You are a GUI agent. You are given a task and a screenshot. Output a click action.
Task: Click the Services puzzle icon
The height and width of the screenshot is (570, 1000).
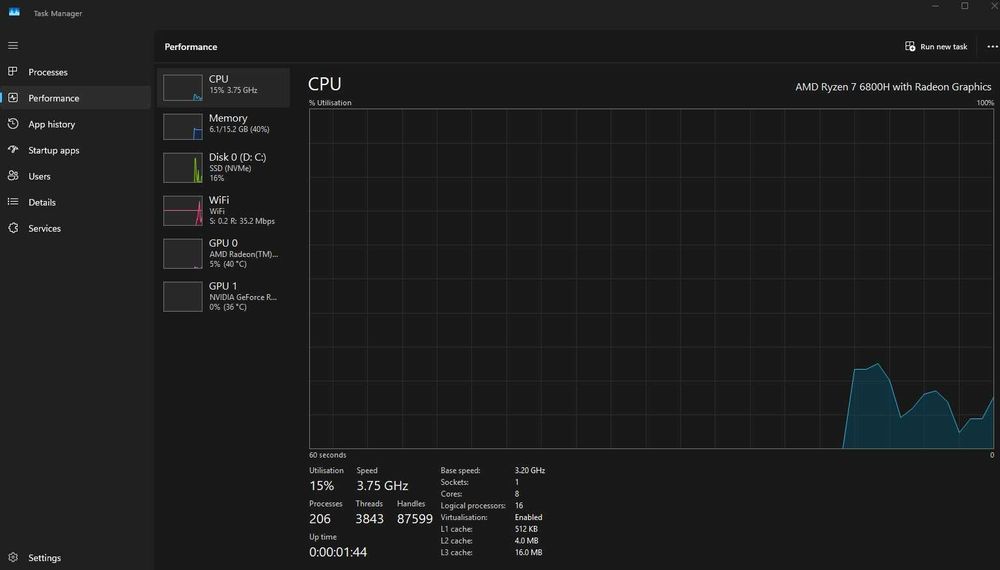[13, 228]
